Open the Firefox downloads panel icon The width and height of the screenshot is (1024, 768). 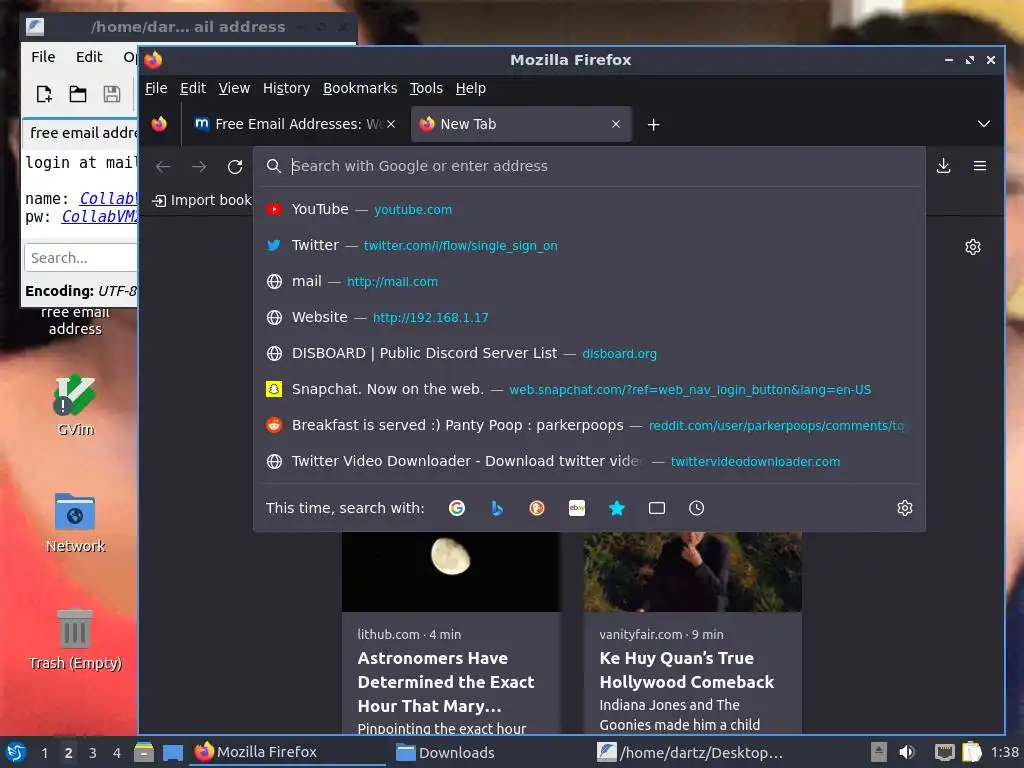944,166
